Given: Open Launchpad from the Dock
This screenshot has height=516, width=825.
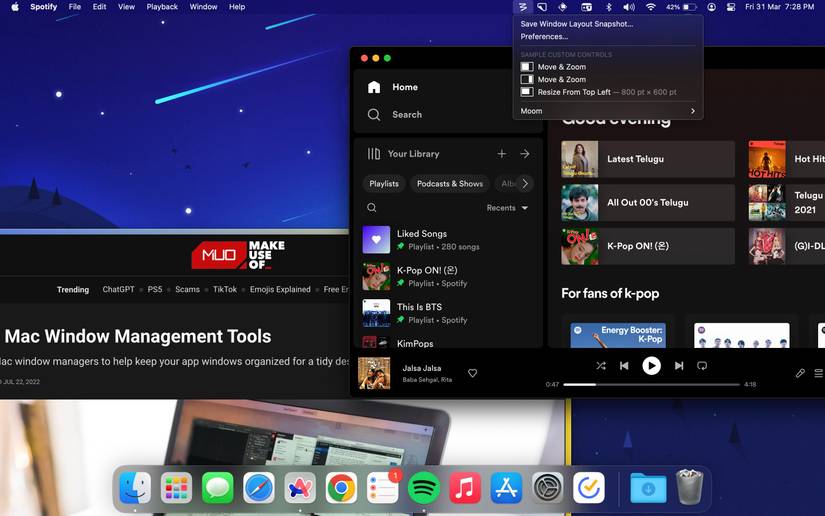Looking at the screenshot, I should [x=176, y=488].
